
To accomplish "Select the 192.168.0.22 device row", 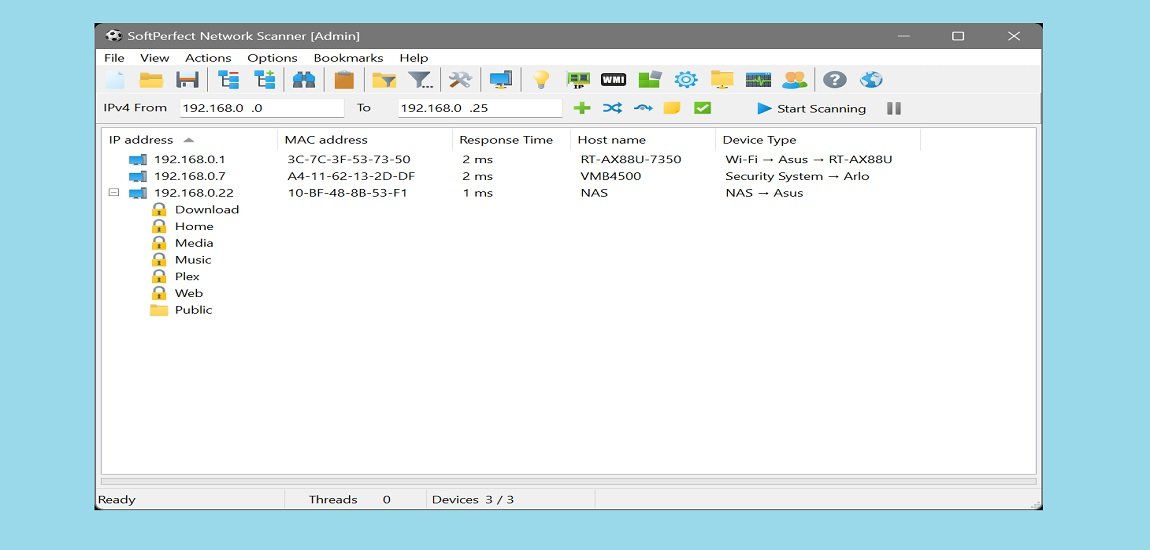I will [x=568, y=193].
